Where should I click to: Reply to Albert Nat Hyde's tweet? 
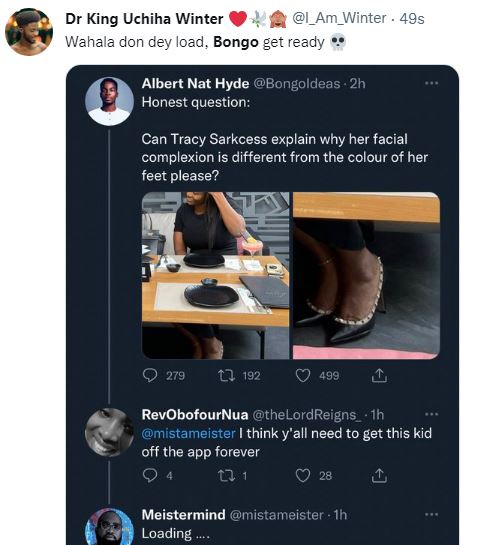click(150, 376)
